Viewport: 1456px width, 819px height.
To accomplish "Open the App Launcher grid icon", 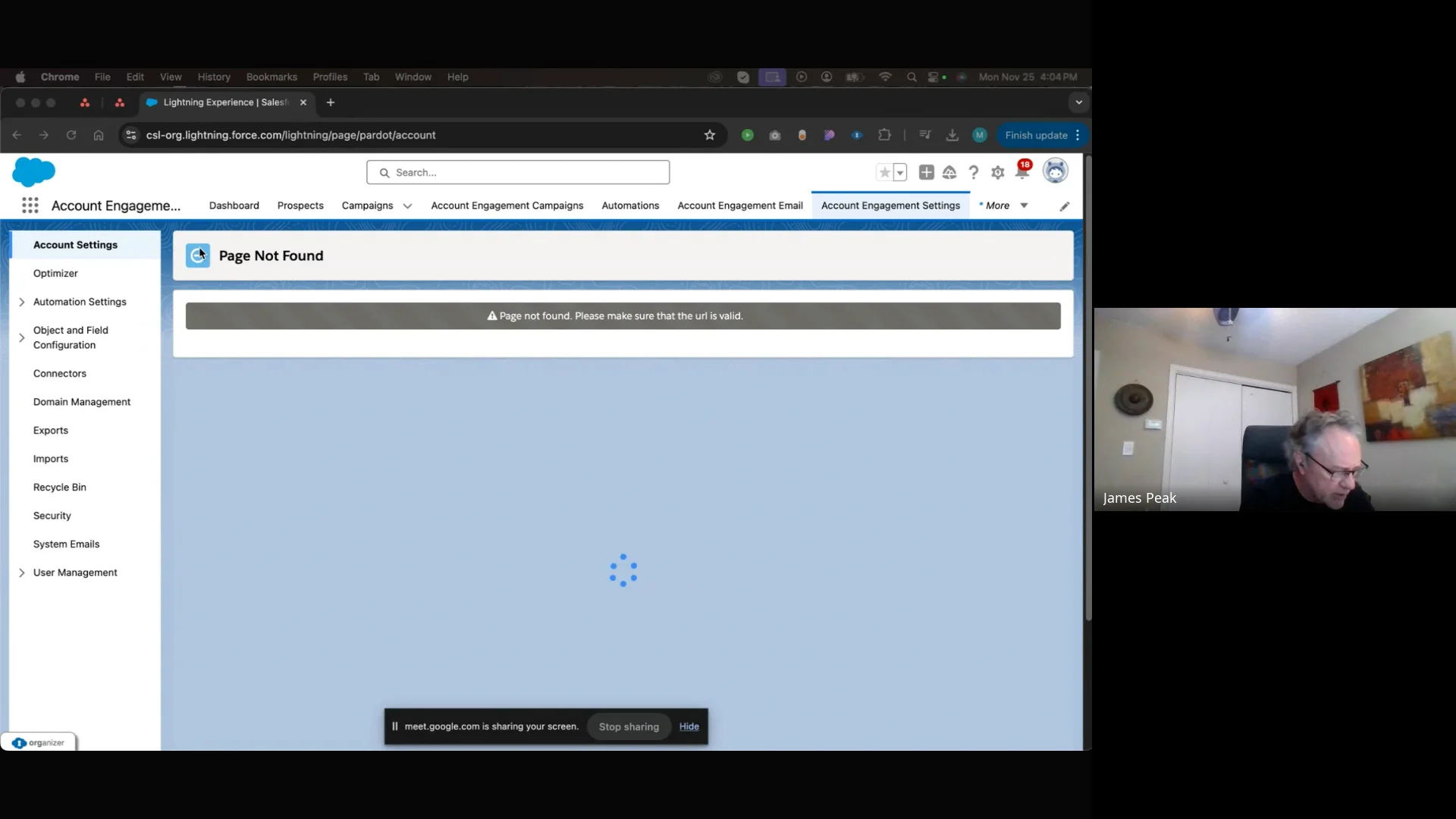I will click(x=30, y=206).
